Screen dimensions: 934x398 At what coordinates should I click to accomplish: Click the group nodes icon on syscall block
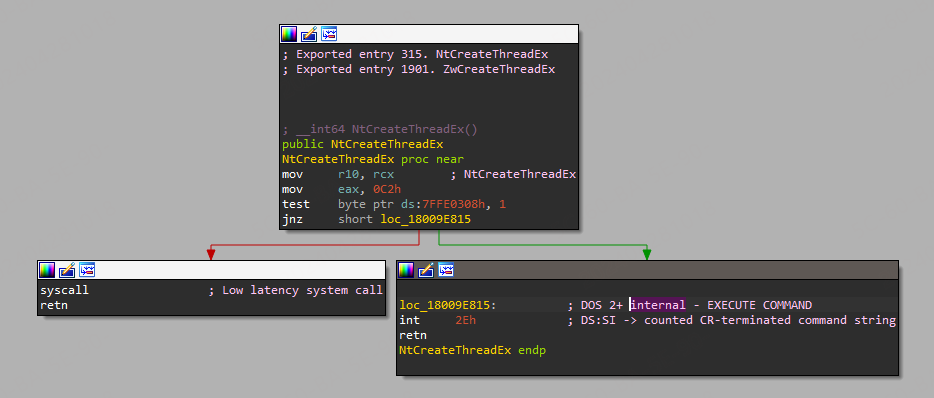click(x=87, y=270)
